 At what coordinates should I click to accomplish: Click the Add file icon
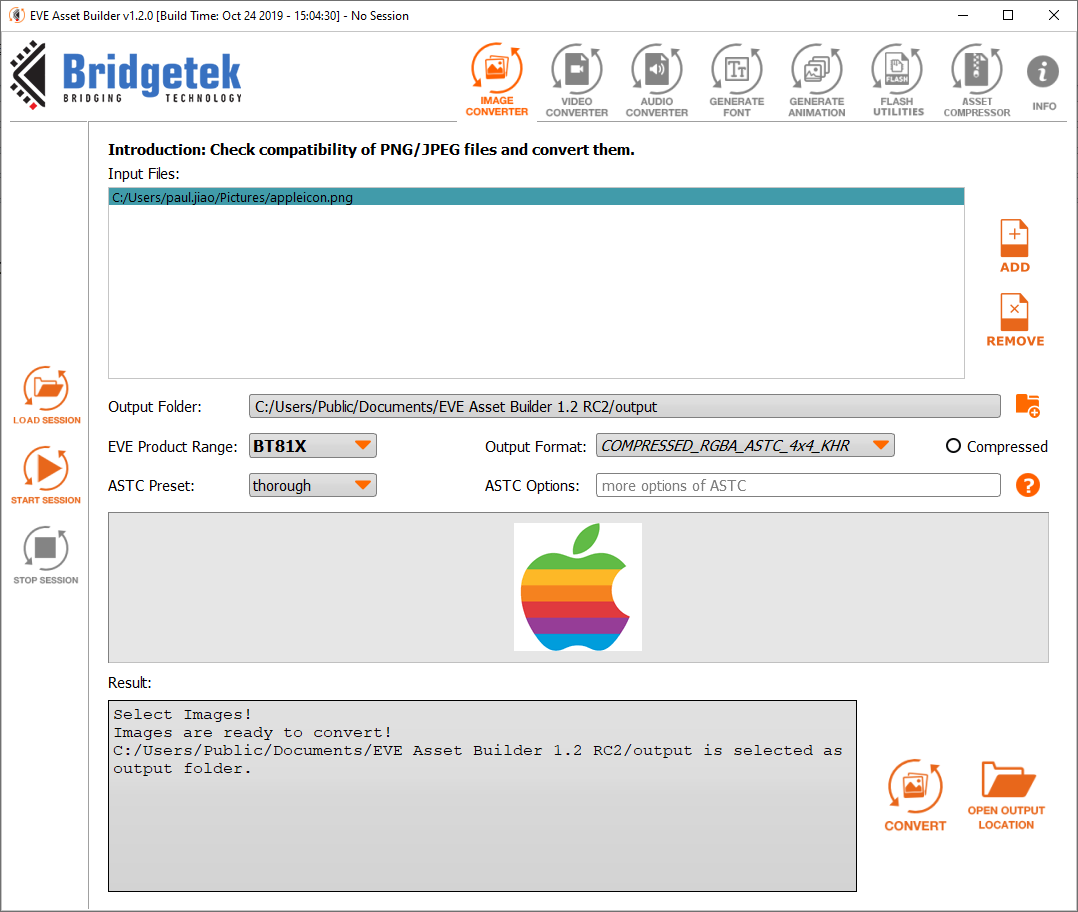(1015, 246)
